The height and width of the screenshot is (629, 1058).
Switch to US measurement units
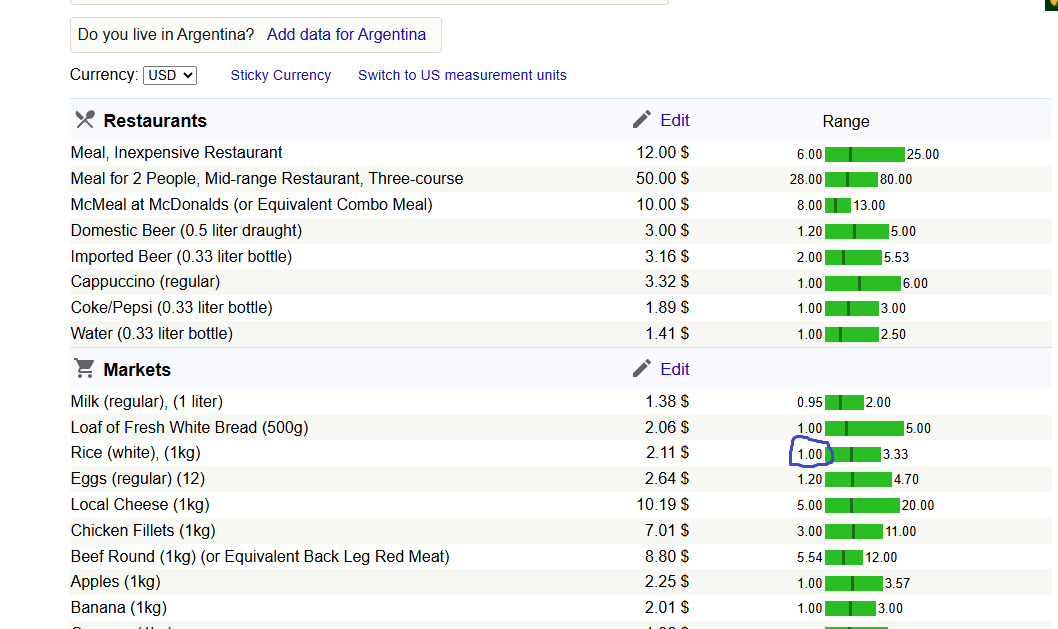462,75
